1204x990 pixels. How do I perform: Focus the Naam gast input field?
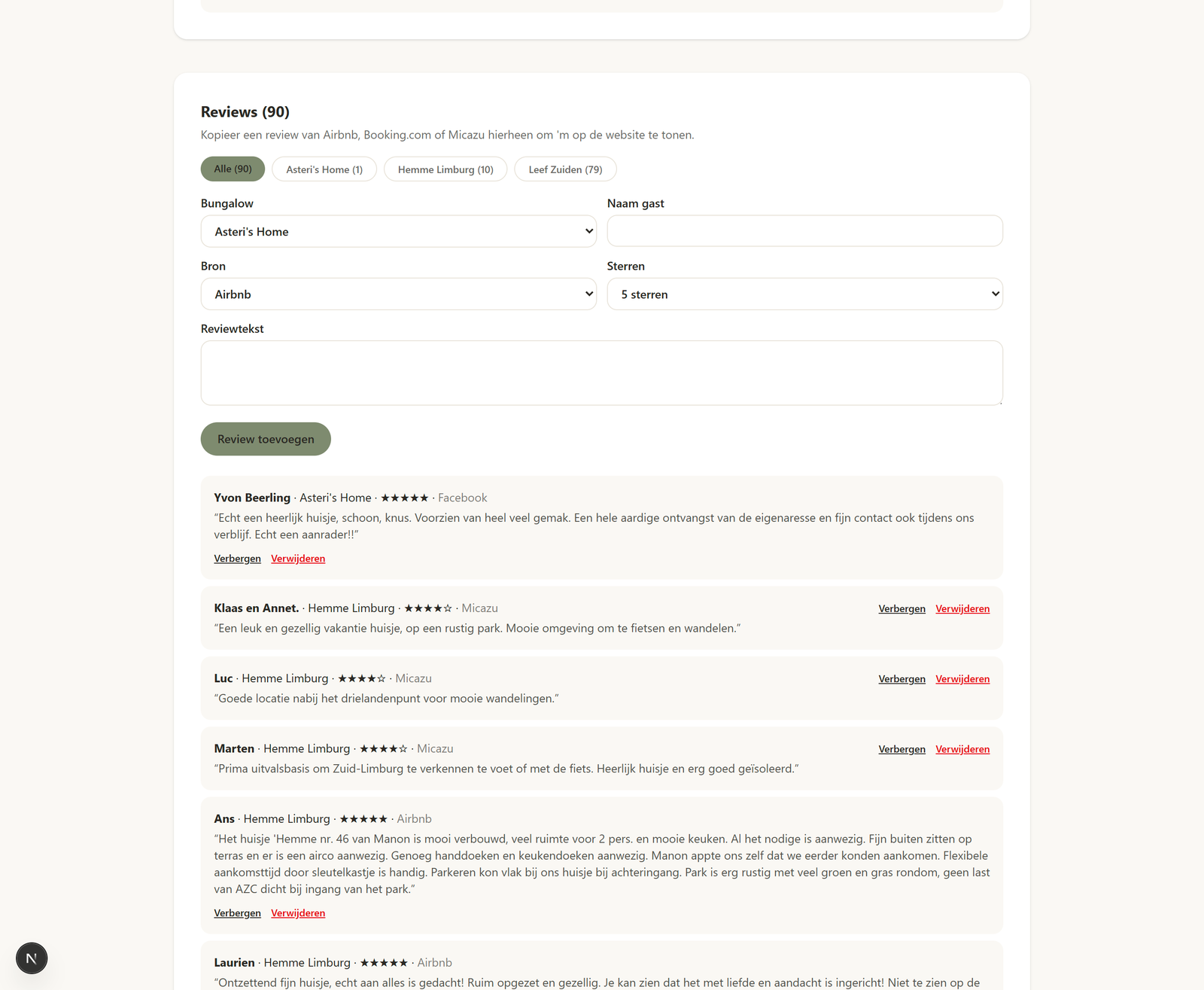coord(805,231)
